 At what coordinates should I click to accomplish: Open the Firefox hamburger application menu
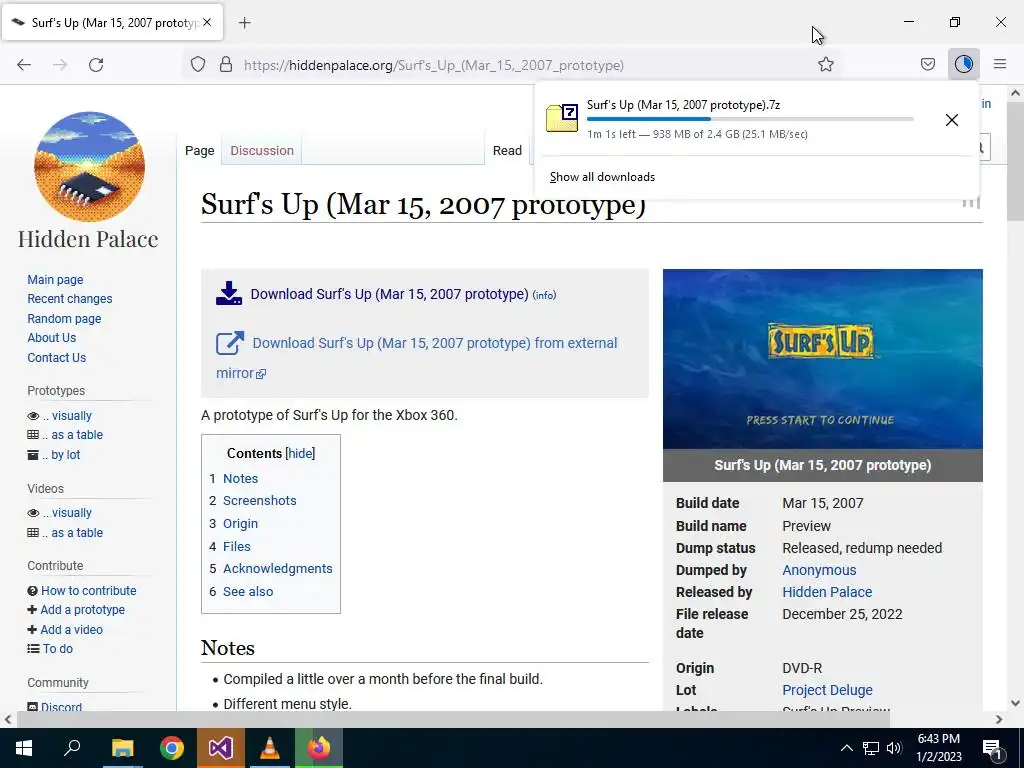click(x=1000, y=64)
